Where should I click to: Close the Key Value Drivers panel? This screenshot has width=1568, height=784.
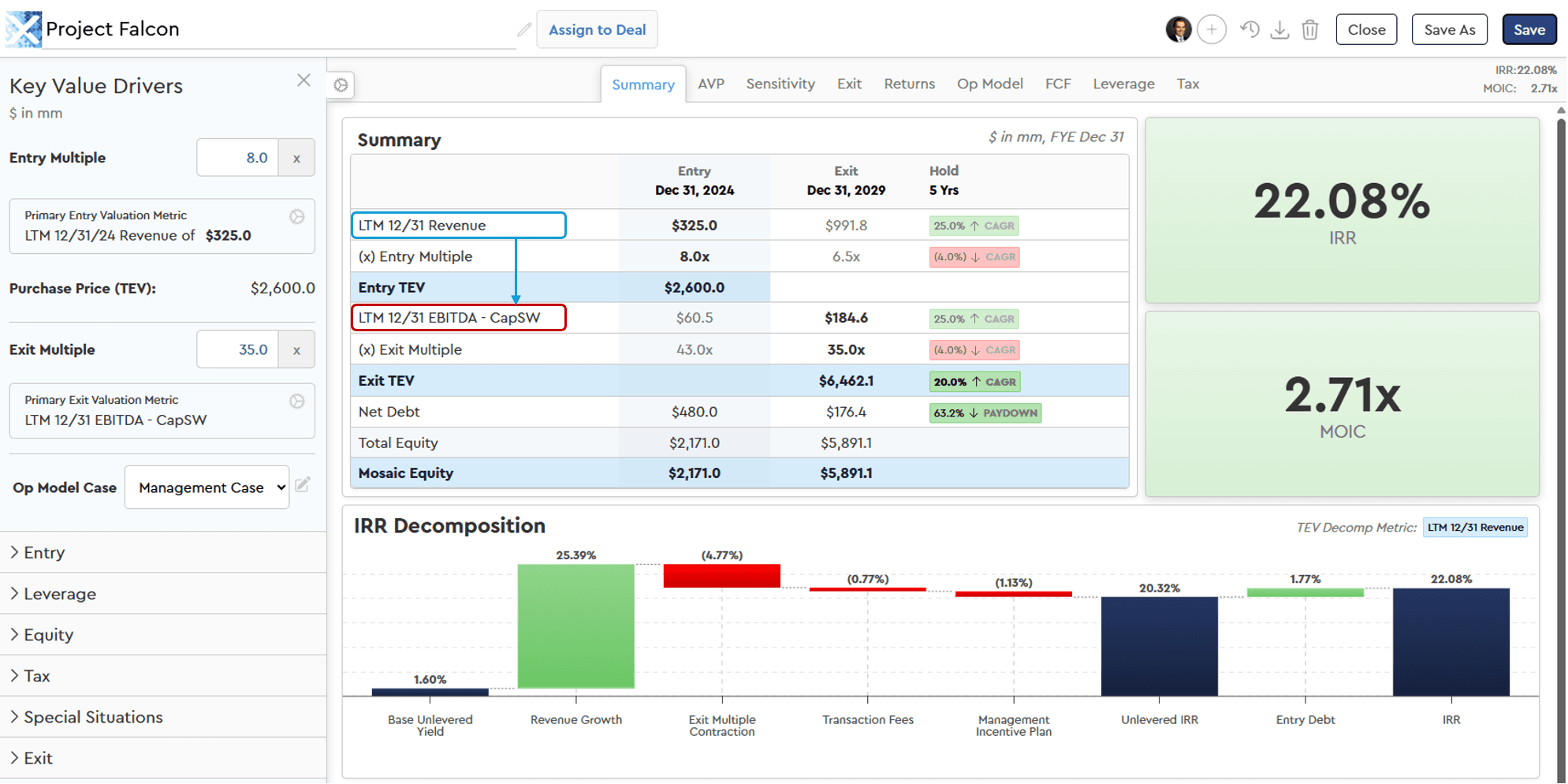click(x=304, y=80)
